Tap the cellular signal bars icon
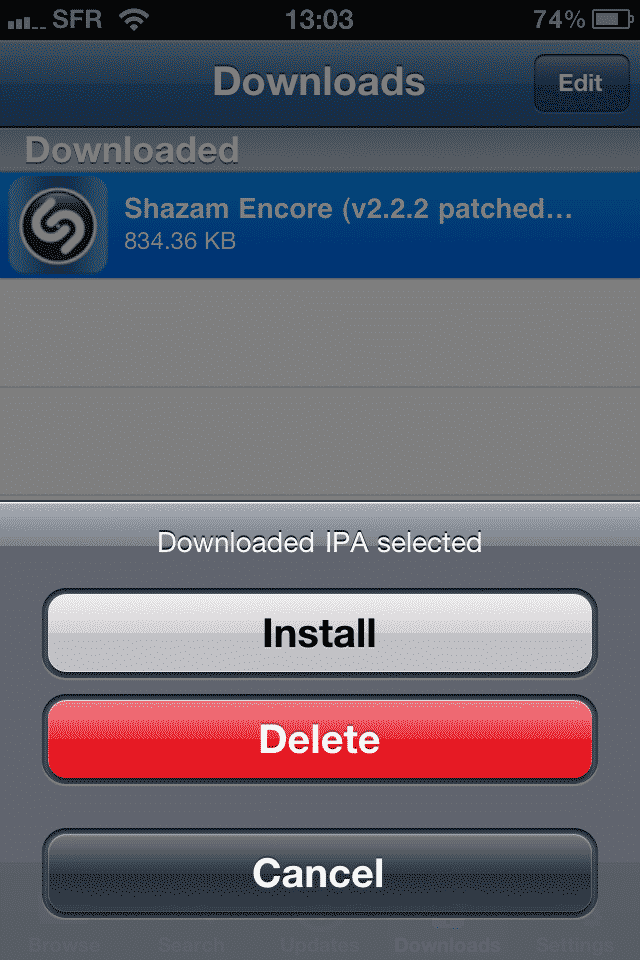Viewport: 640px width, 960px height. [26, 23]
